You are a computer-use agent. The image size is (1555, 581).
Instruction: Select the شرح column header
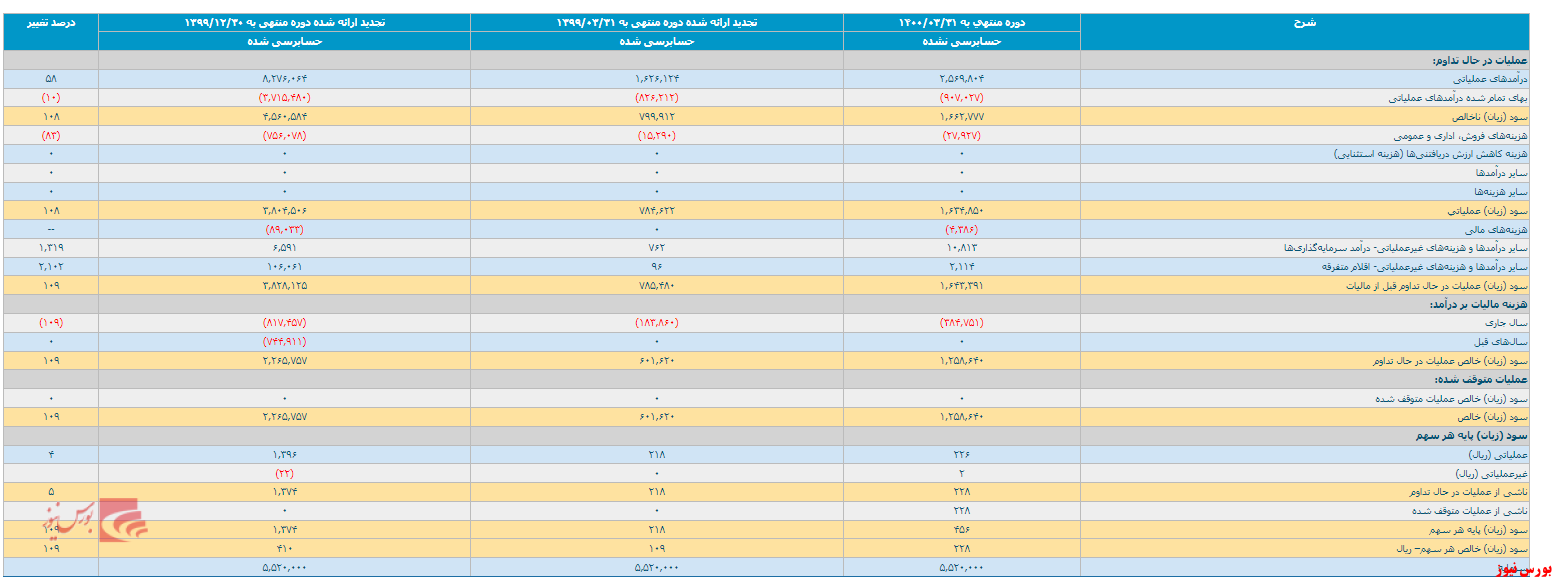pos(1304,22)
